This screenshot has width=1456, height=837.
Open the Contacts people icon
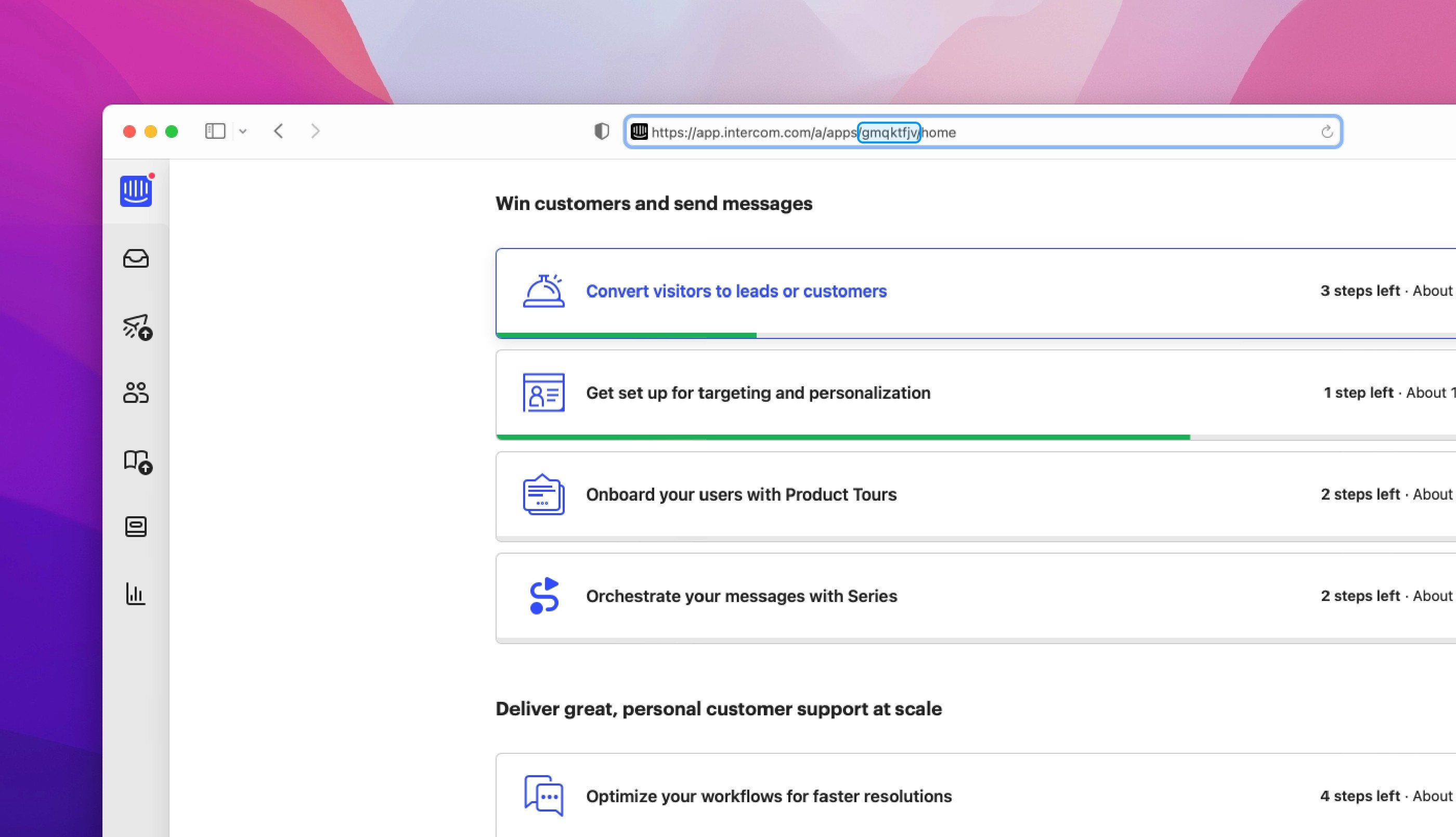pyautogui.click(x=136, y=393)
